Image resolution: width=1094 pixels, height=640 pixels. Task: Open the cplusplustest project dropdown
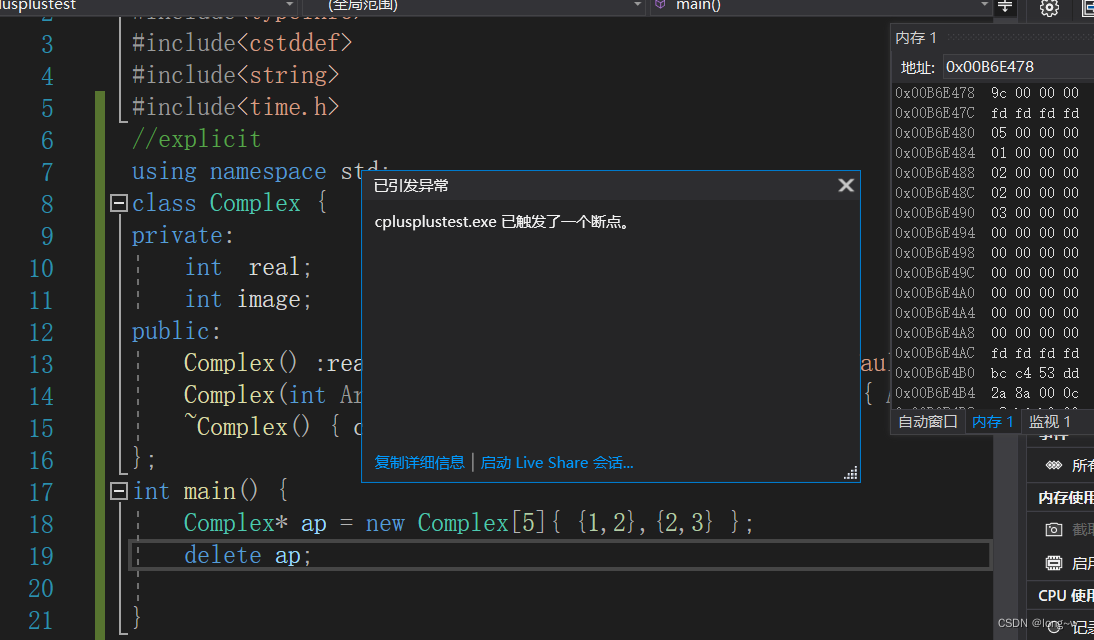(289, 6)
